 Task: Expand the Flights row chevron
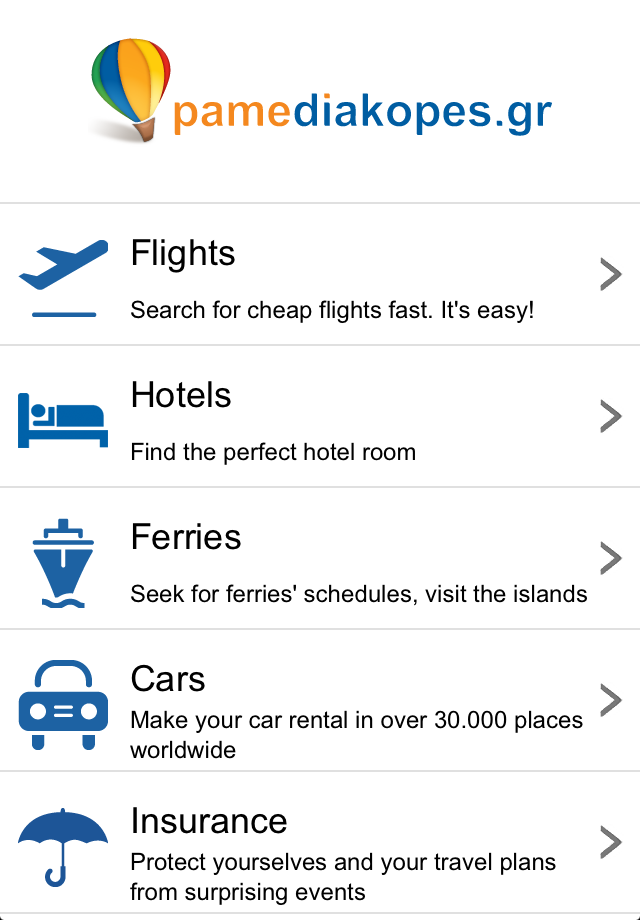pos(611,275)
